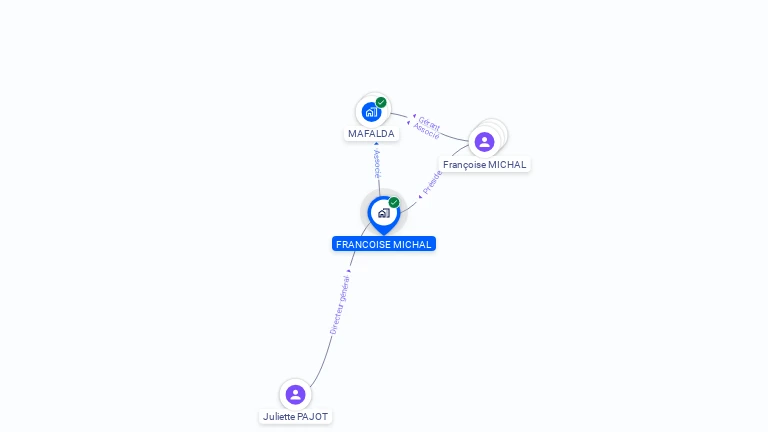The width and height of the screenshot is (768, 432).
Task: Select the Juliette PAJOT name label
Action: [295, 417]
